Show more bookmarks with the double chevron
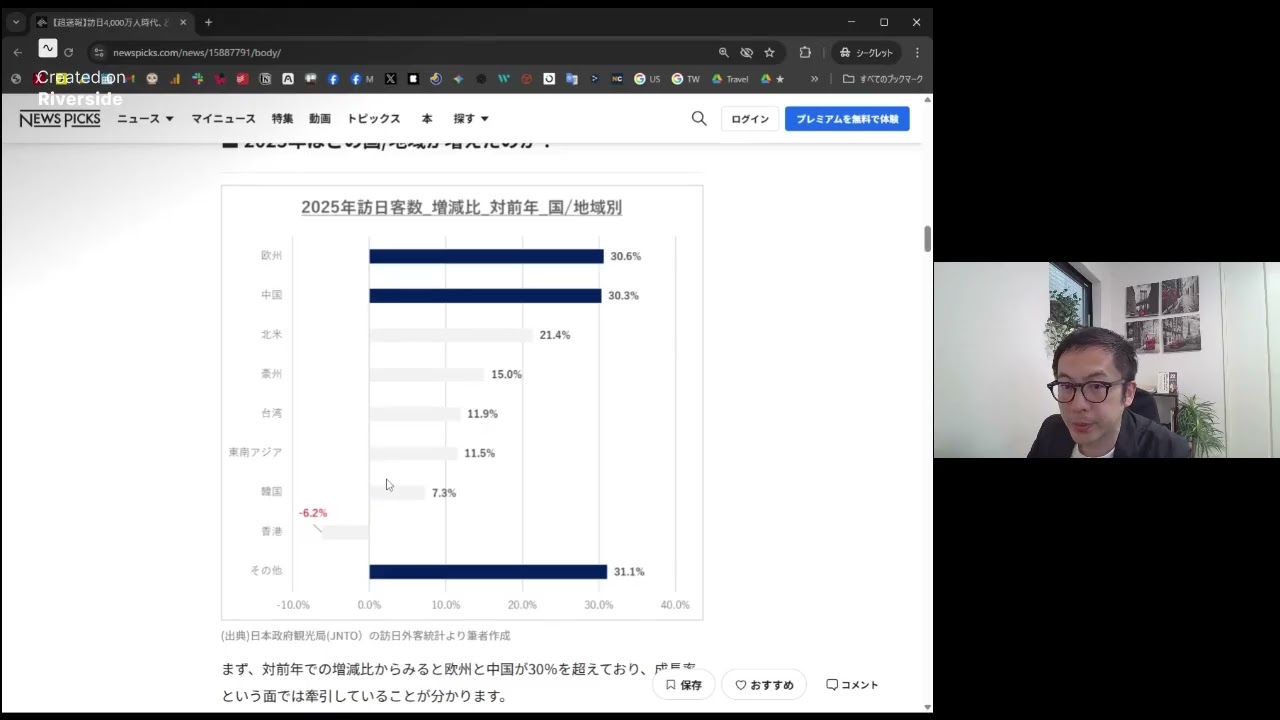The height and width of the screenshot is (720, 1280). [x=814, y=79]
